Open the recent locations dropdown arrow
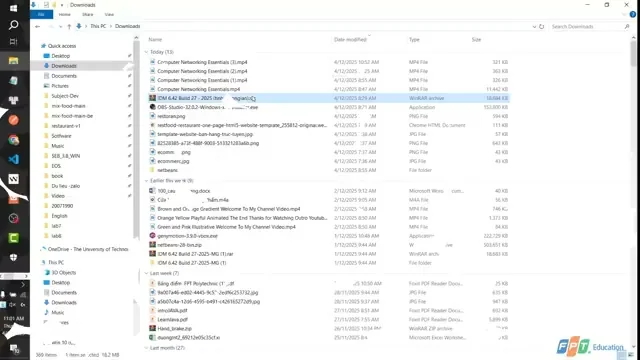Viewport: 640px width, 360px height. (60, 27)
